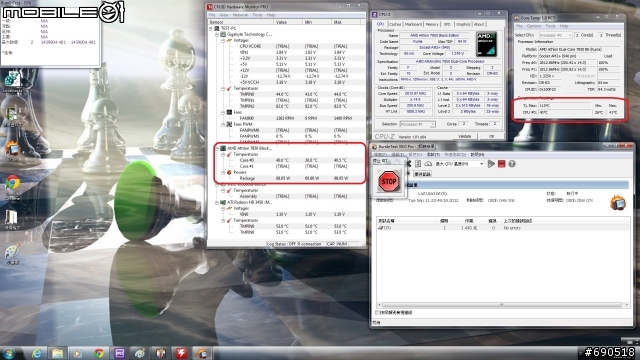
Task: Click the HWMonitor title bar app icon
Action: click(210, 7)
